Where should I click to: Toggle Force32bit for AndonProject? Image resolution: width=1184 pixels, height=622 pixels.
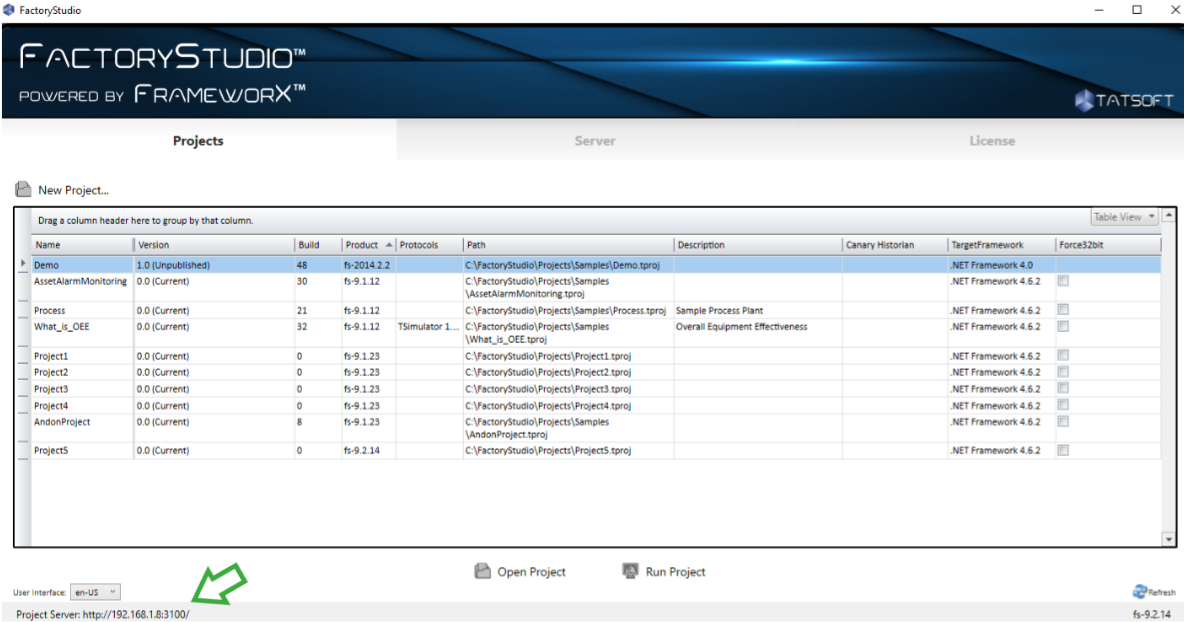(1063, 421)
